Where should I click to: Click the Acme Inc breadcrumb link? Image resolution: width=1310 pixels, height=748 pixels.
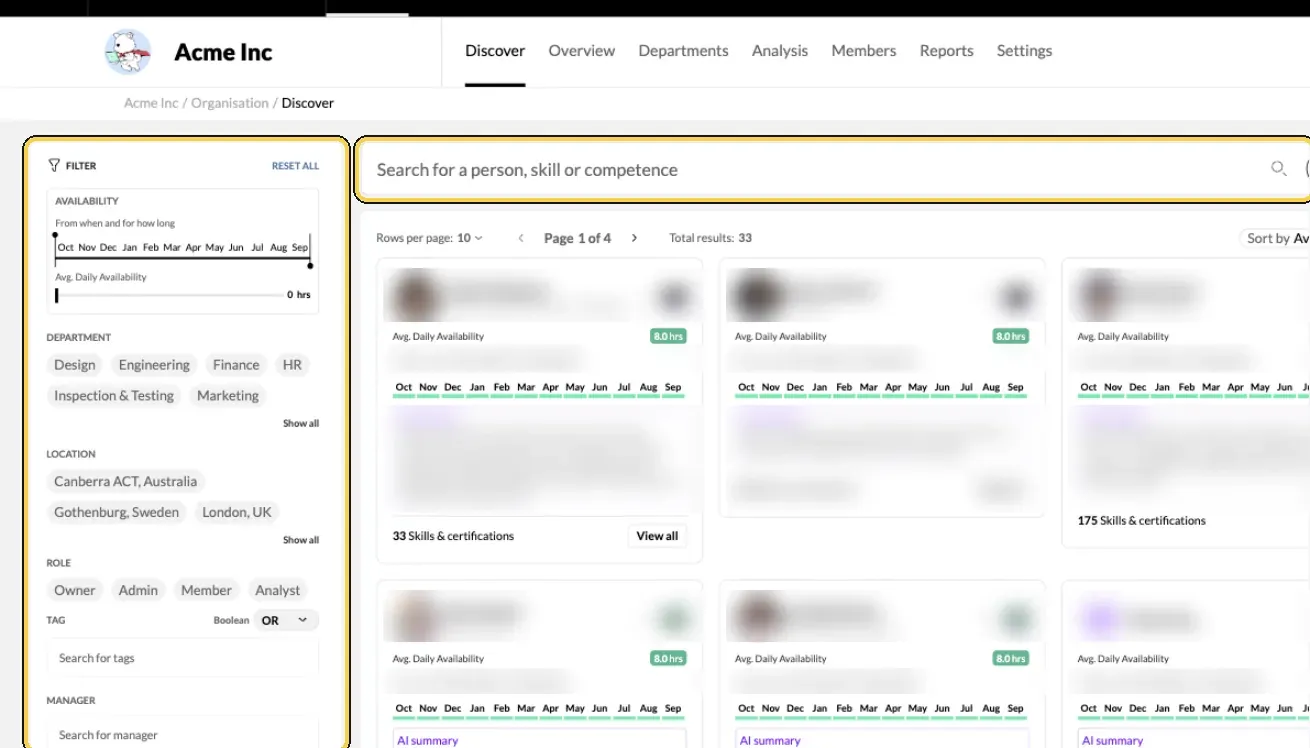click(x=151, y=103)
